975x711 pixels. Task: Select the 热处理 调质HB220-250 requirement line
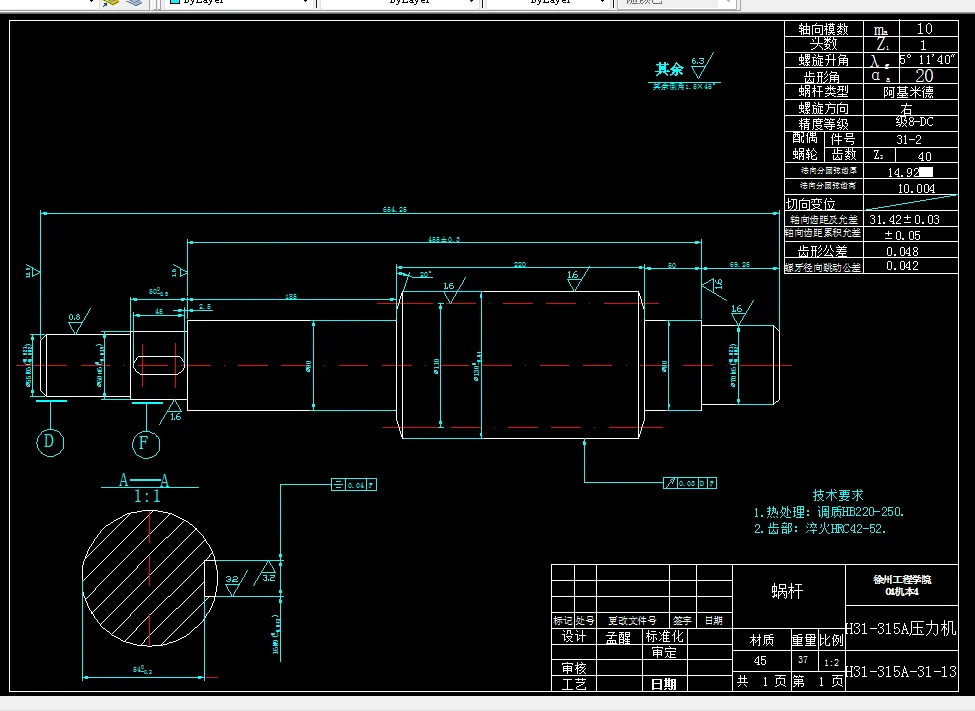click(x=828, y=512)
